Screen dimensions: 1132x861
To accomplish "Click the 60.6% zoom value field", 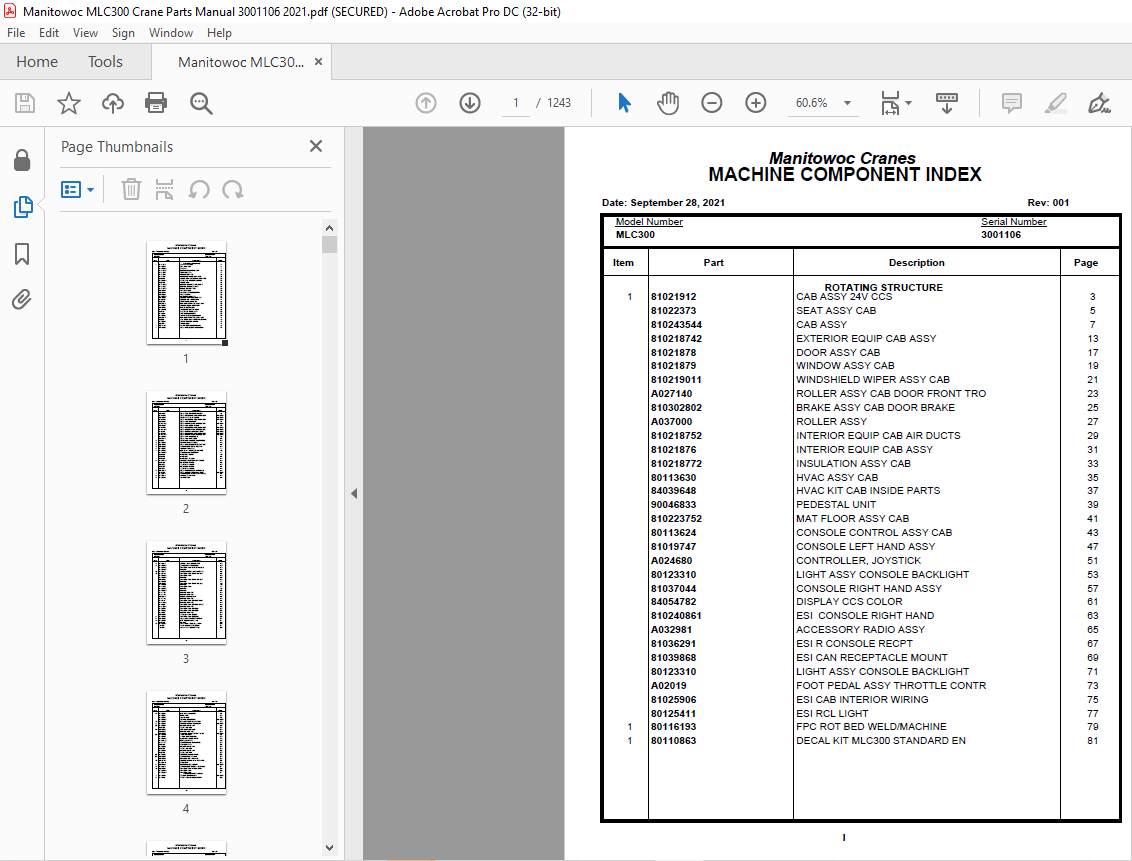I will (812, 103).
